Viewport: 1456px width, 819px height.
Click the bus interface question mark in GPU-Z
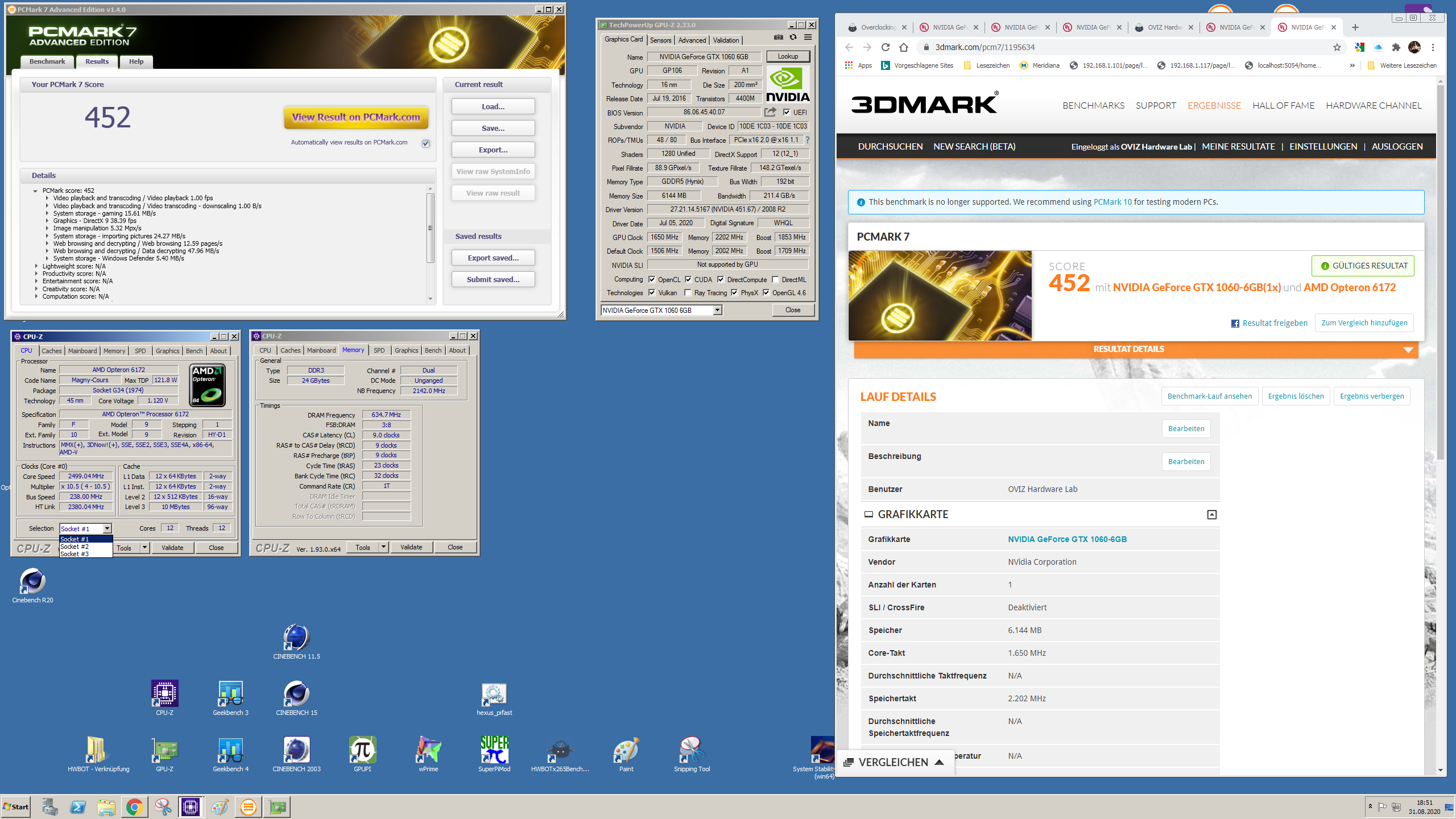click(807, 140)
